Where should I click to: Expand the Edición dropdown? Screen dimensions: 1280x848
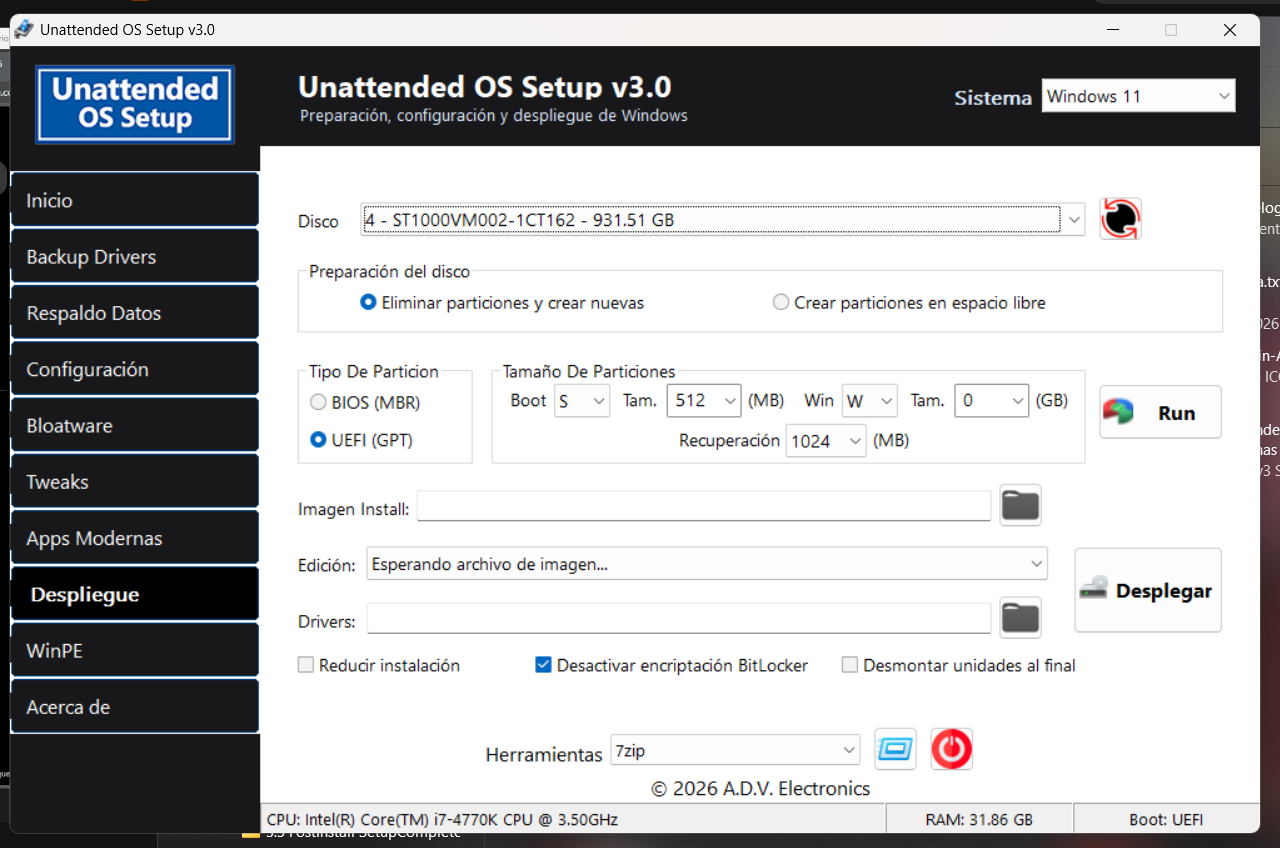tap(707, 564)
